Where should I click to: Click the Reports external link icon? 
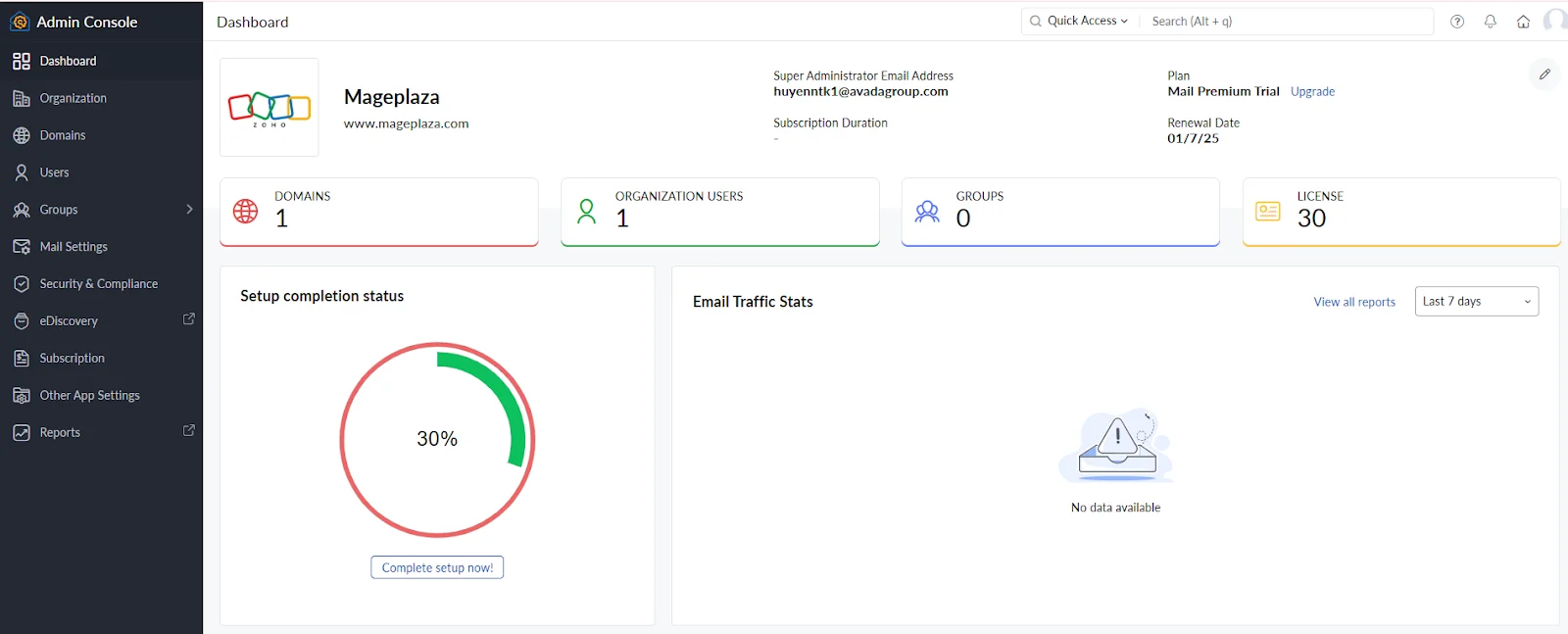[189, 431]
